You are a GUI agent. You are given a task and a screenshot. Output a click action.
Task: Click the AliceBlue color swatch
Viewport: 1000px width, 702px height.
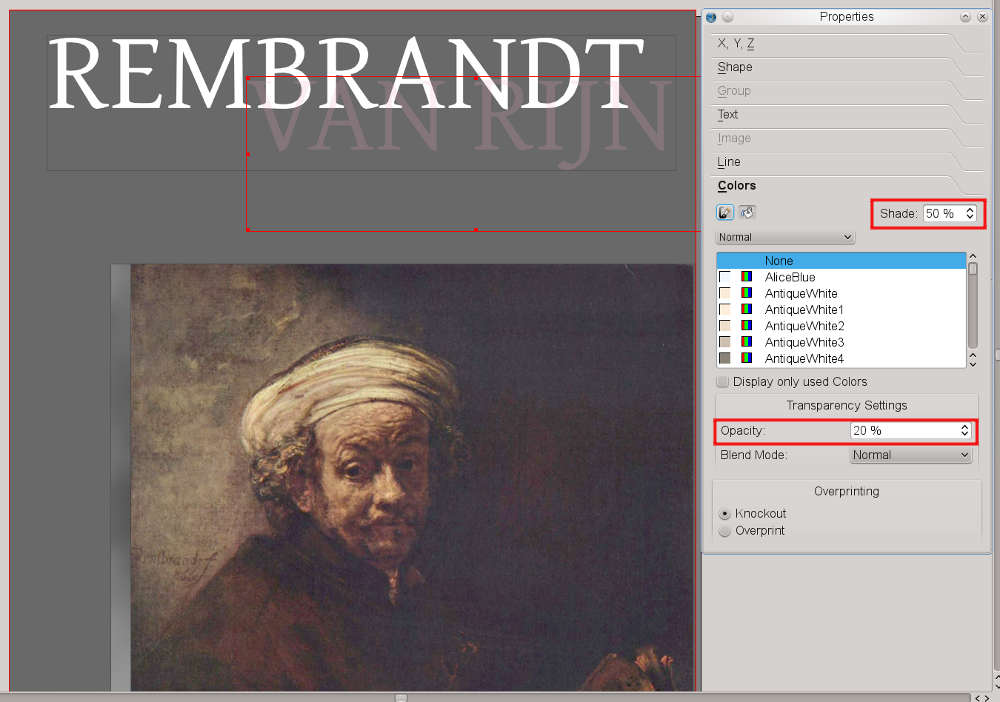725,277
